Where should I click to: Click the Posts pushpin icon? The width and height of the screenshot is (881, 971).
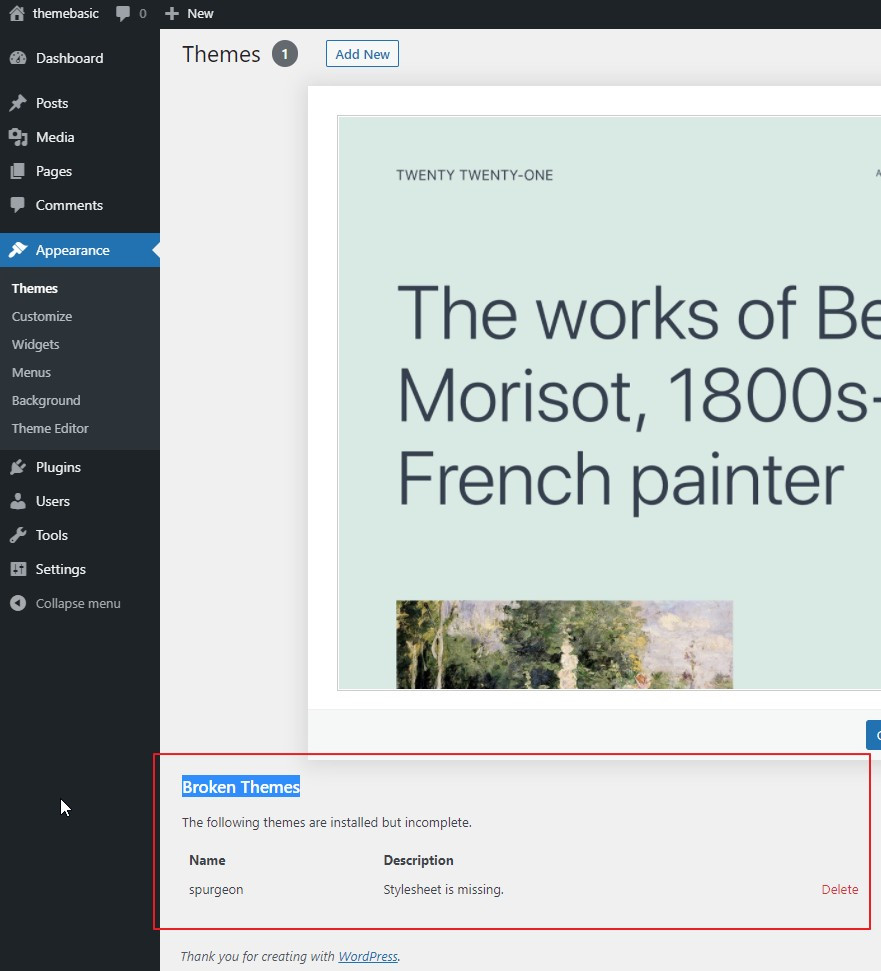coord(18,103)
